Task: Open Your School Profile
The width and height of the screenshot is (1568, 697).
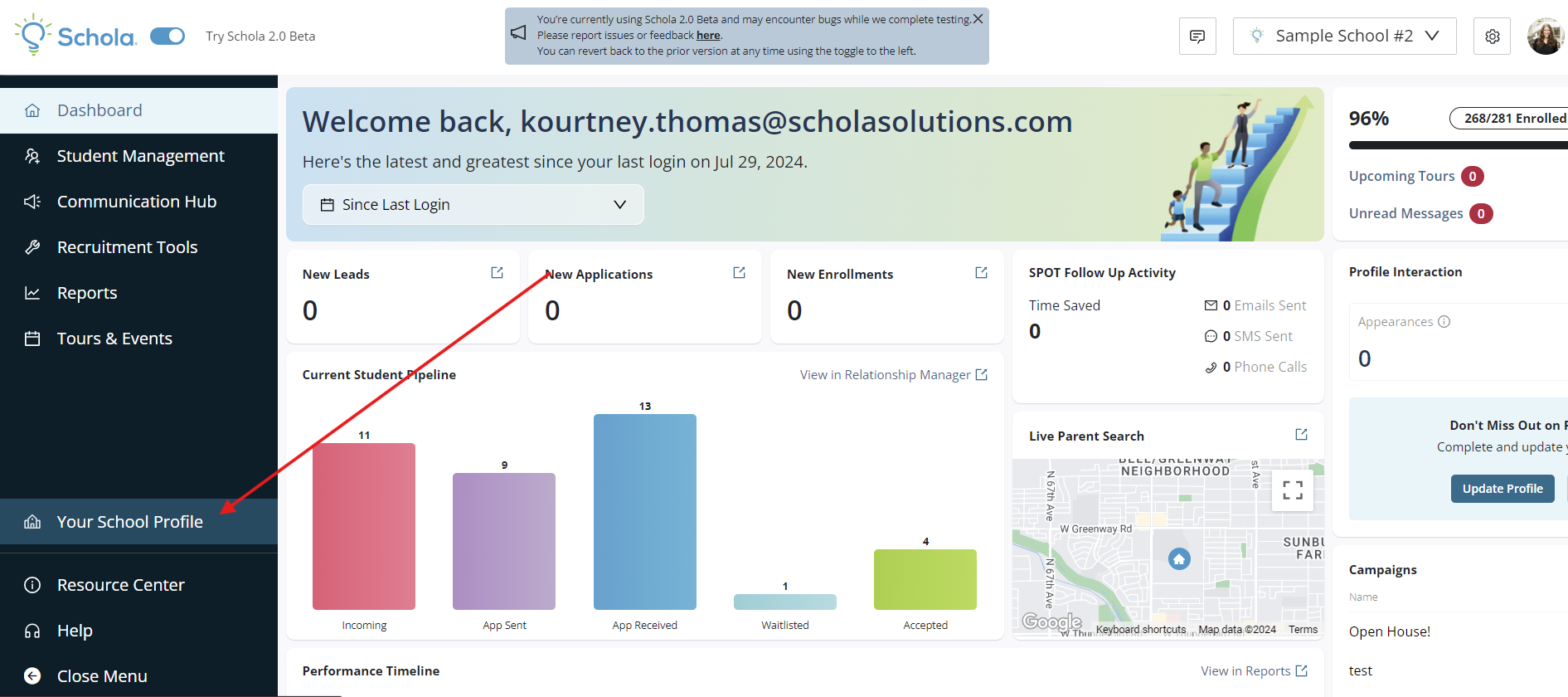Action: [138, 522]
